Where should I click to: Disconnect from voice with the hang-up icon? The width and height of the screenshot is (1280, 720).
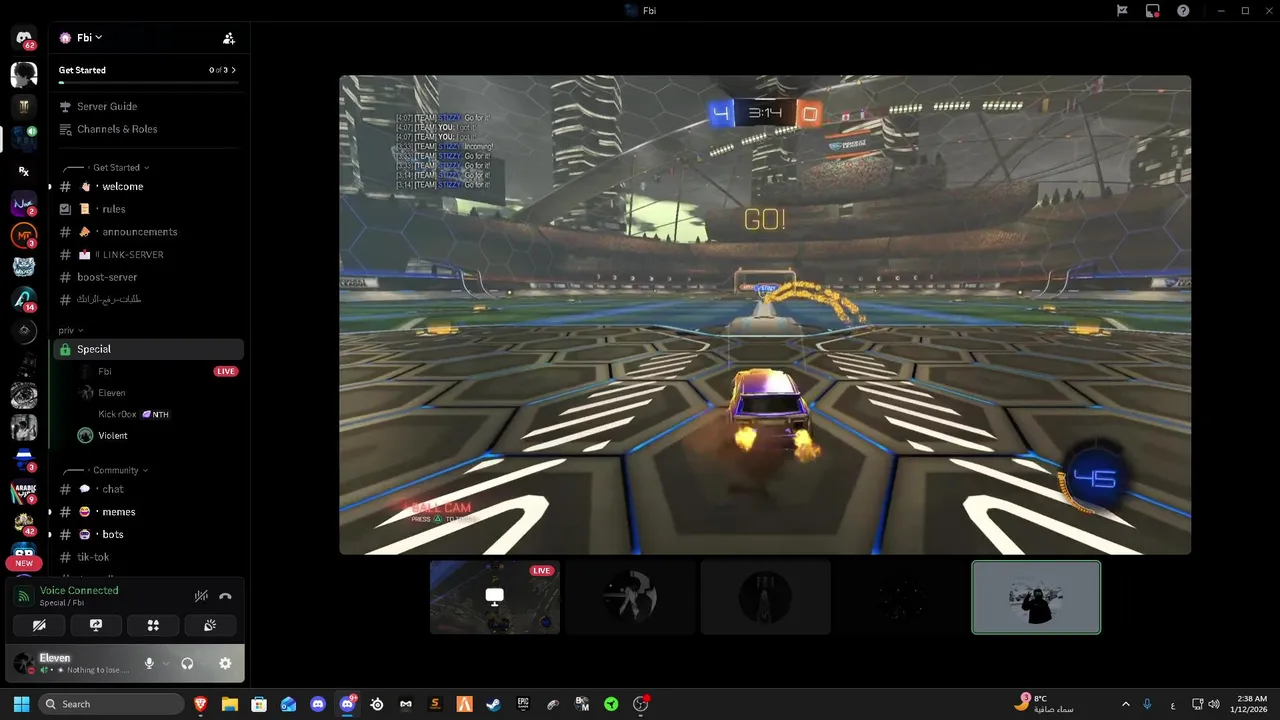225,596
